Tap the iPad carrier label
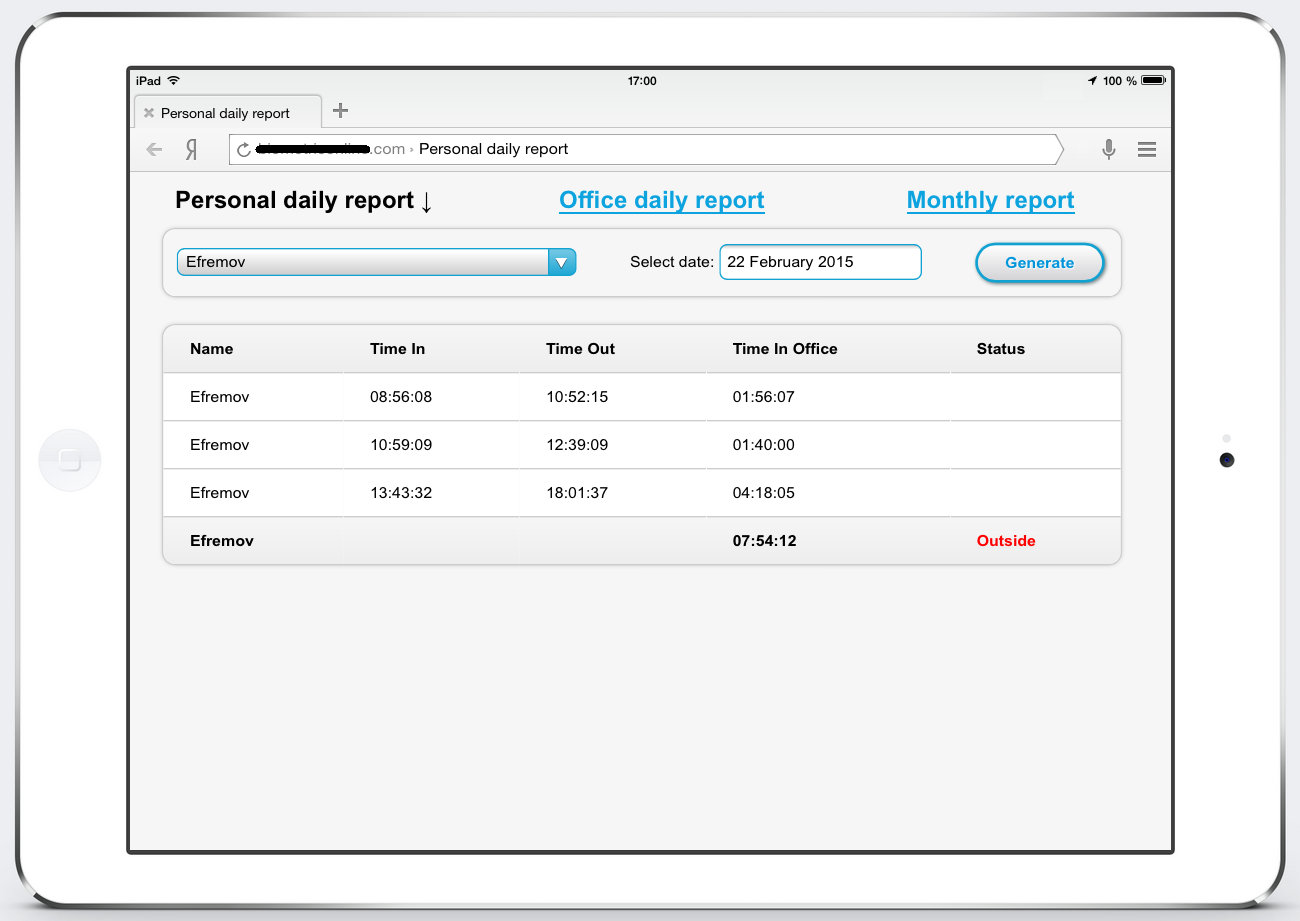 tap(148, 80)
